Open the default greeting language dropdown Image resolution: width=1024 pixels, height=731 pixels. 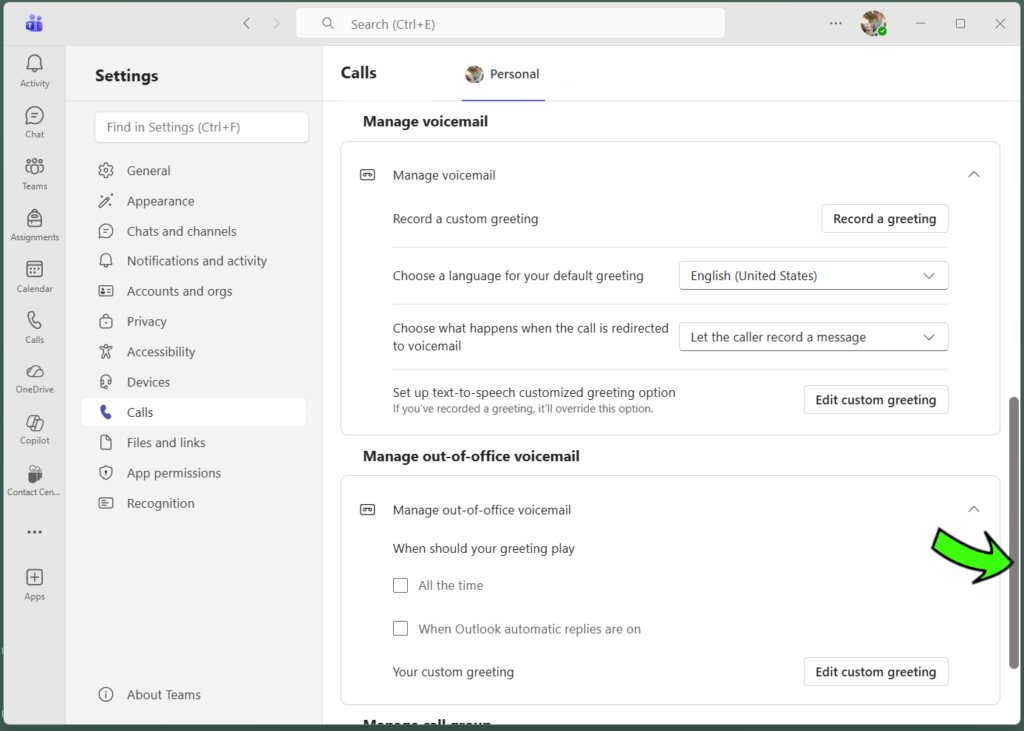click(x=813, y=275)
